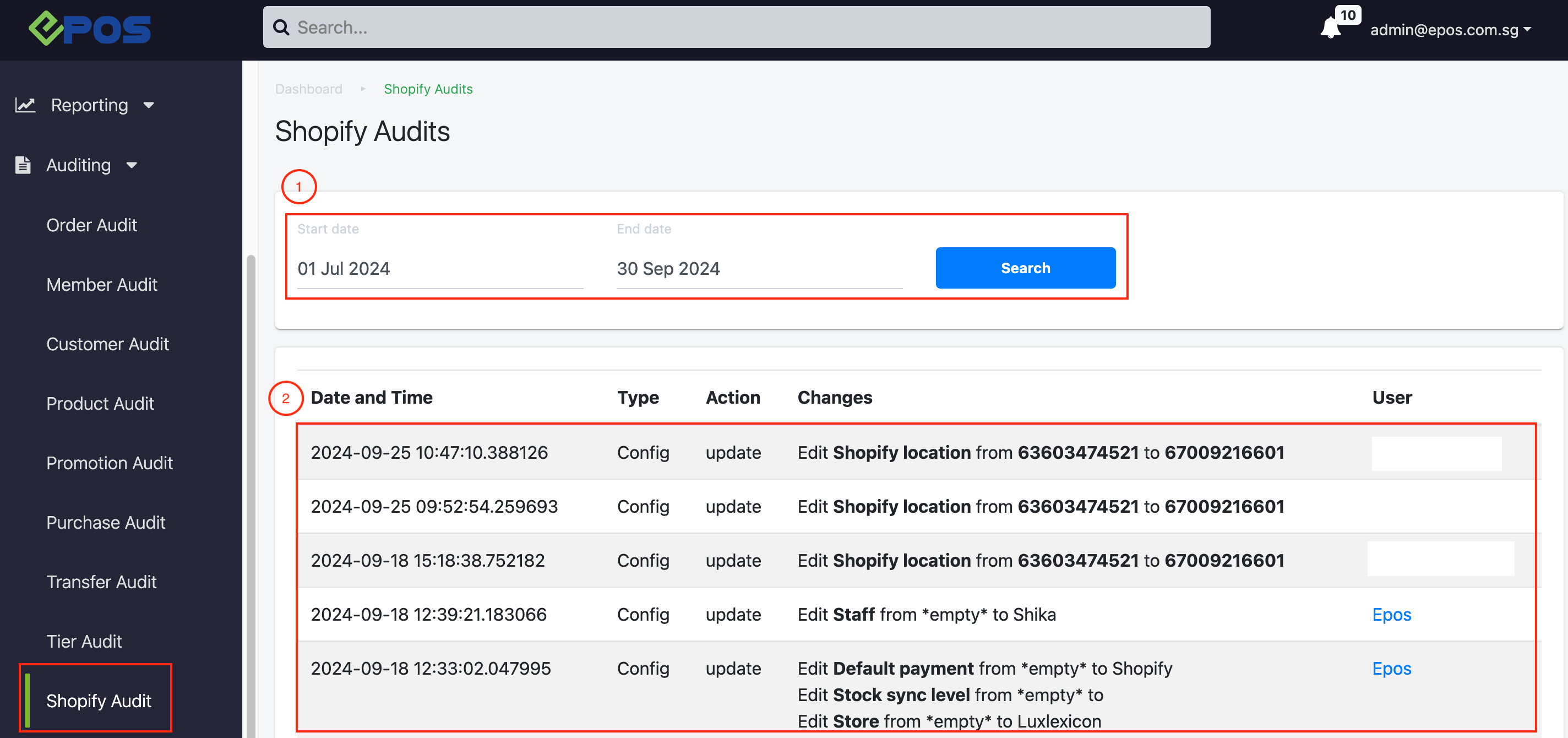The width and height of the screenshot is (1568, 738).
Task: Go to Member Audit
Action: (x=102, y=284)
